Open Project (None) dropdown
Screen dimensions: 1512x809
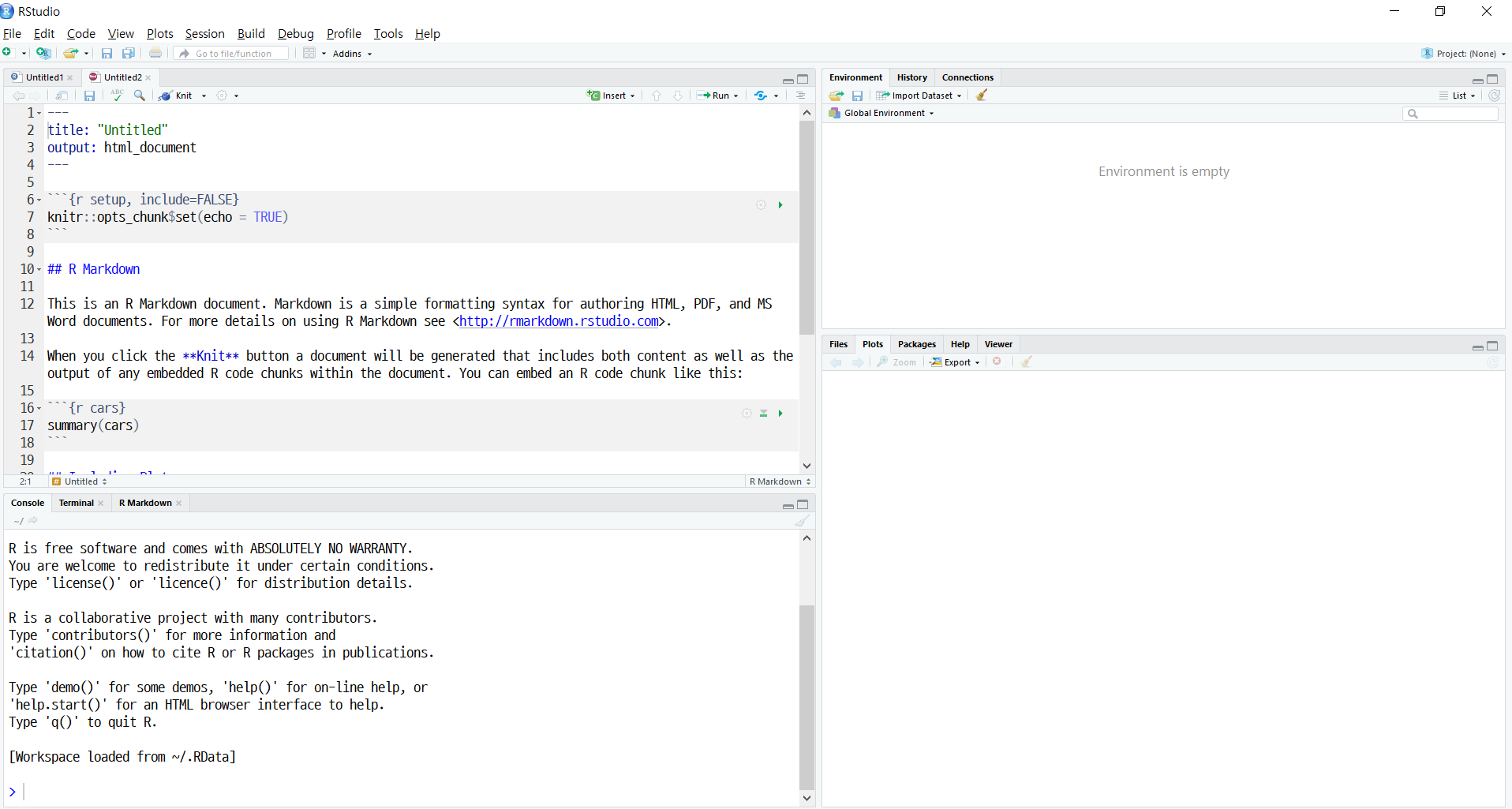click(1464, 54)
